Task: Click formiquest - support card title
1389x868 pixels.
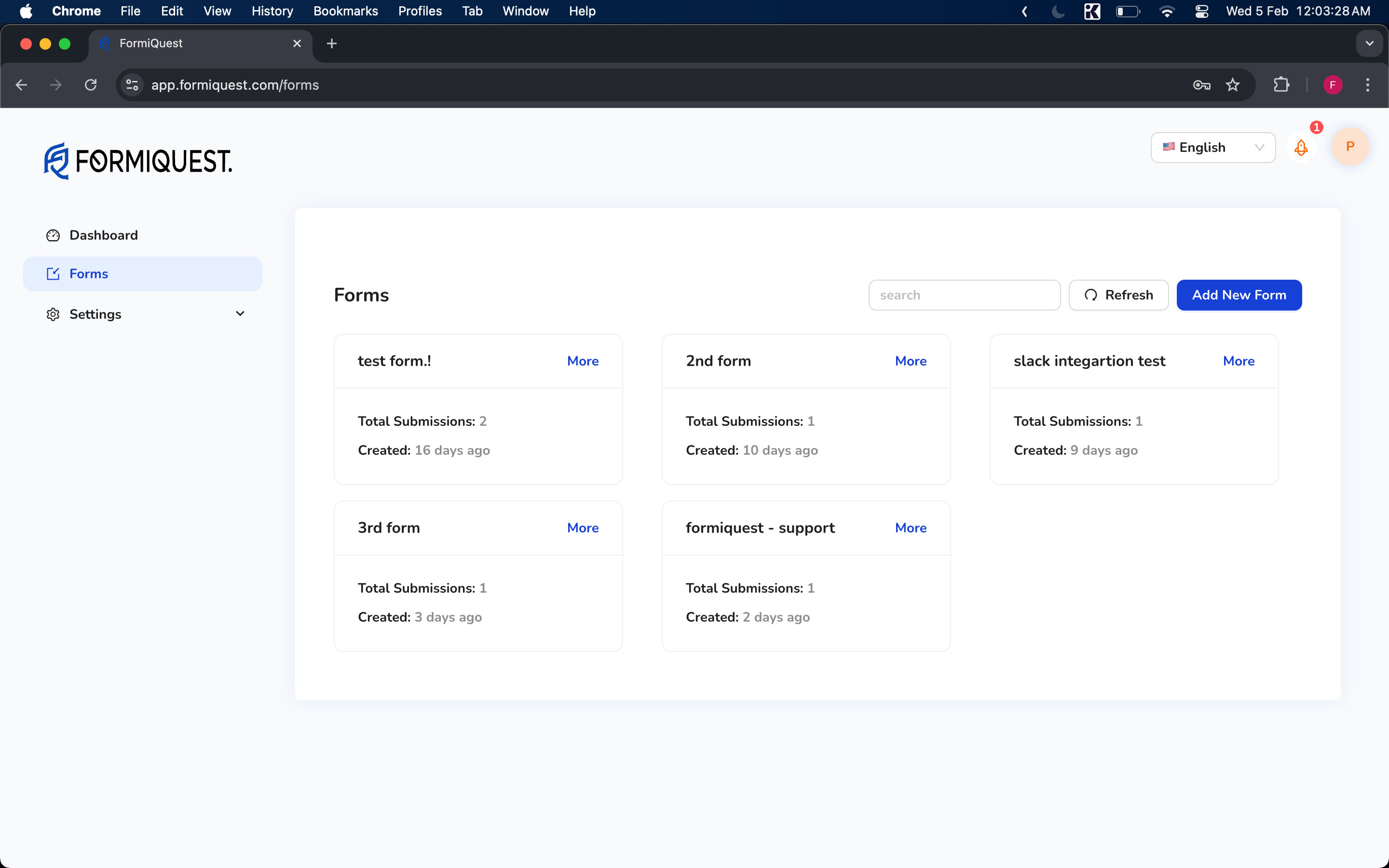Action: tap(760, 528)
